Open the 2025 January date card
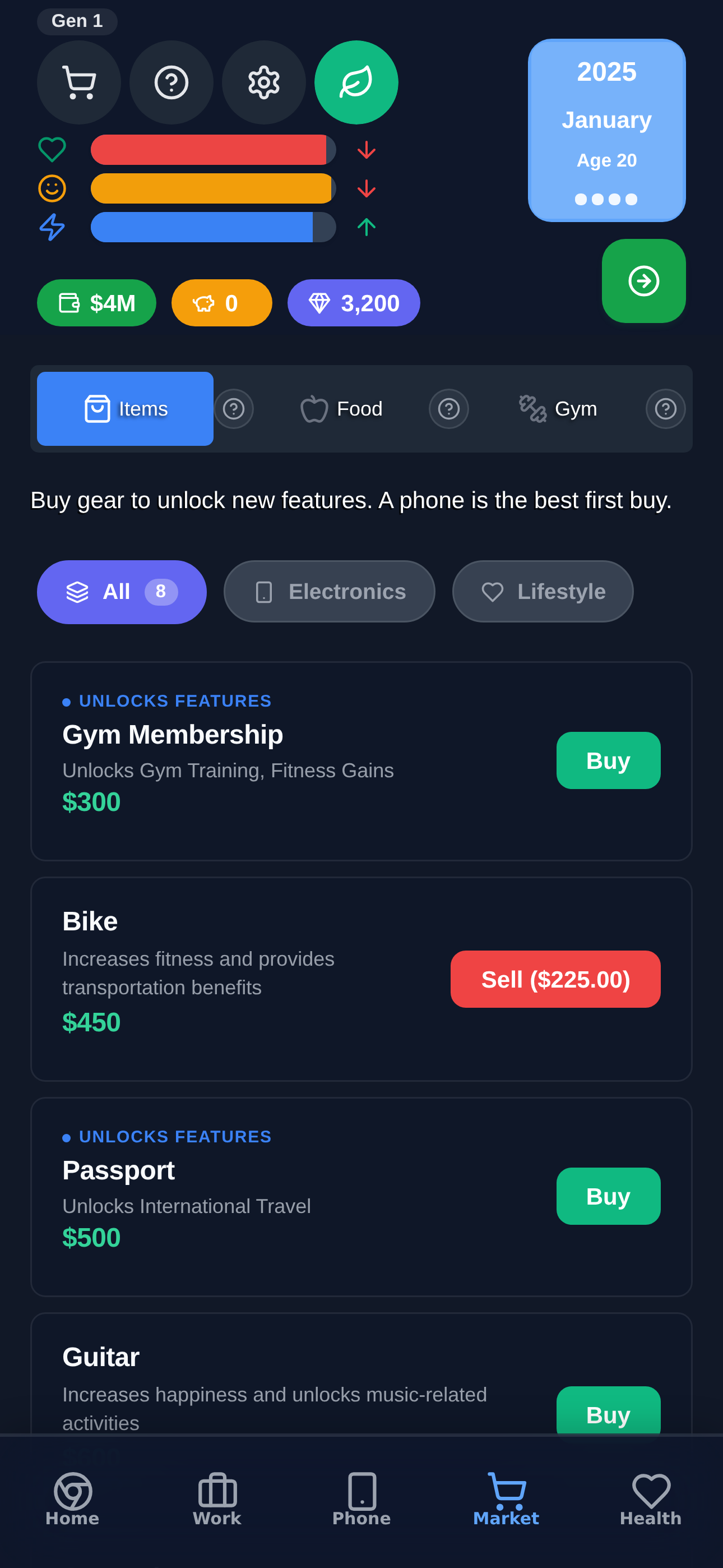Screen dimensions: 723x1568 click(x=607, y=130)
